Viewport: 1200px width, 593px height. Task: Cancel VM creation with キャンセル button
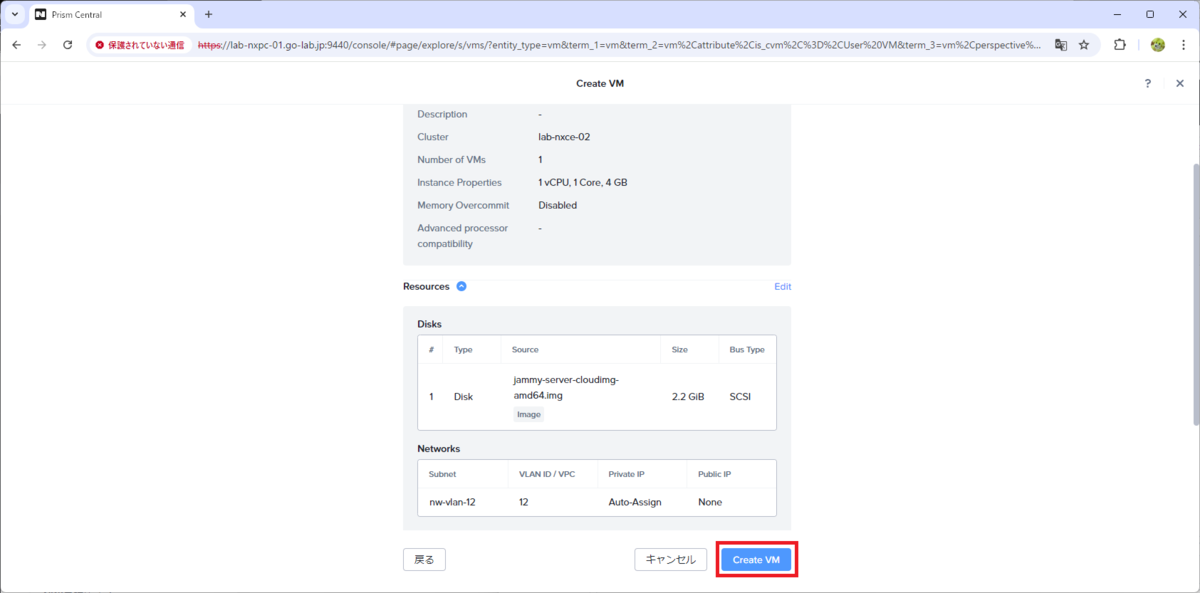coord(671,560)
